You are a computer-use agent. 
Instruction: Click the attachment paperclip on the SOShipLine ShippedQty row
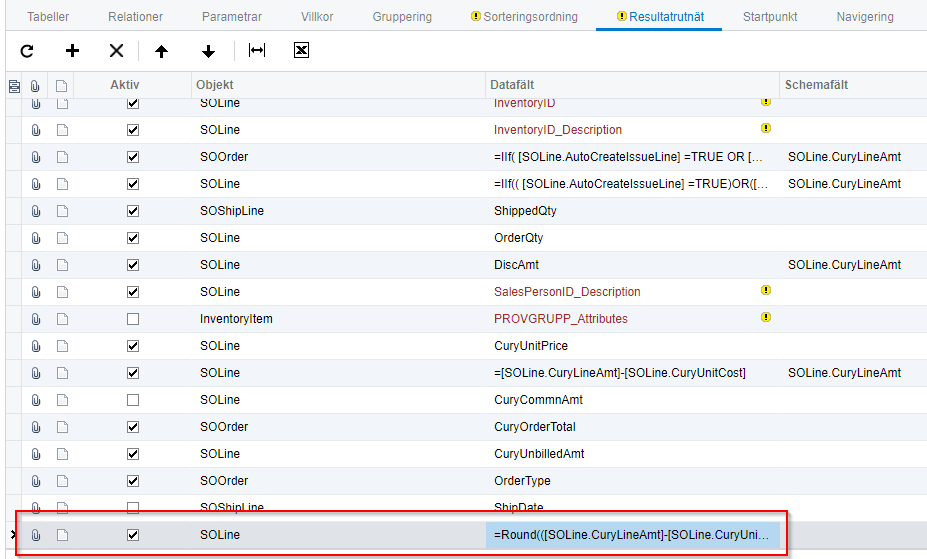click(x=36, y=211)
